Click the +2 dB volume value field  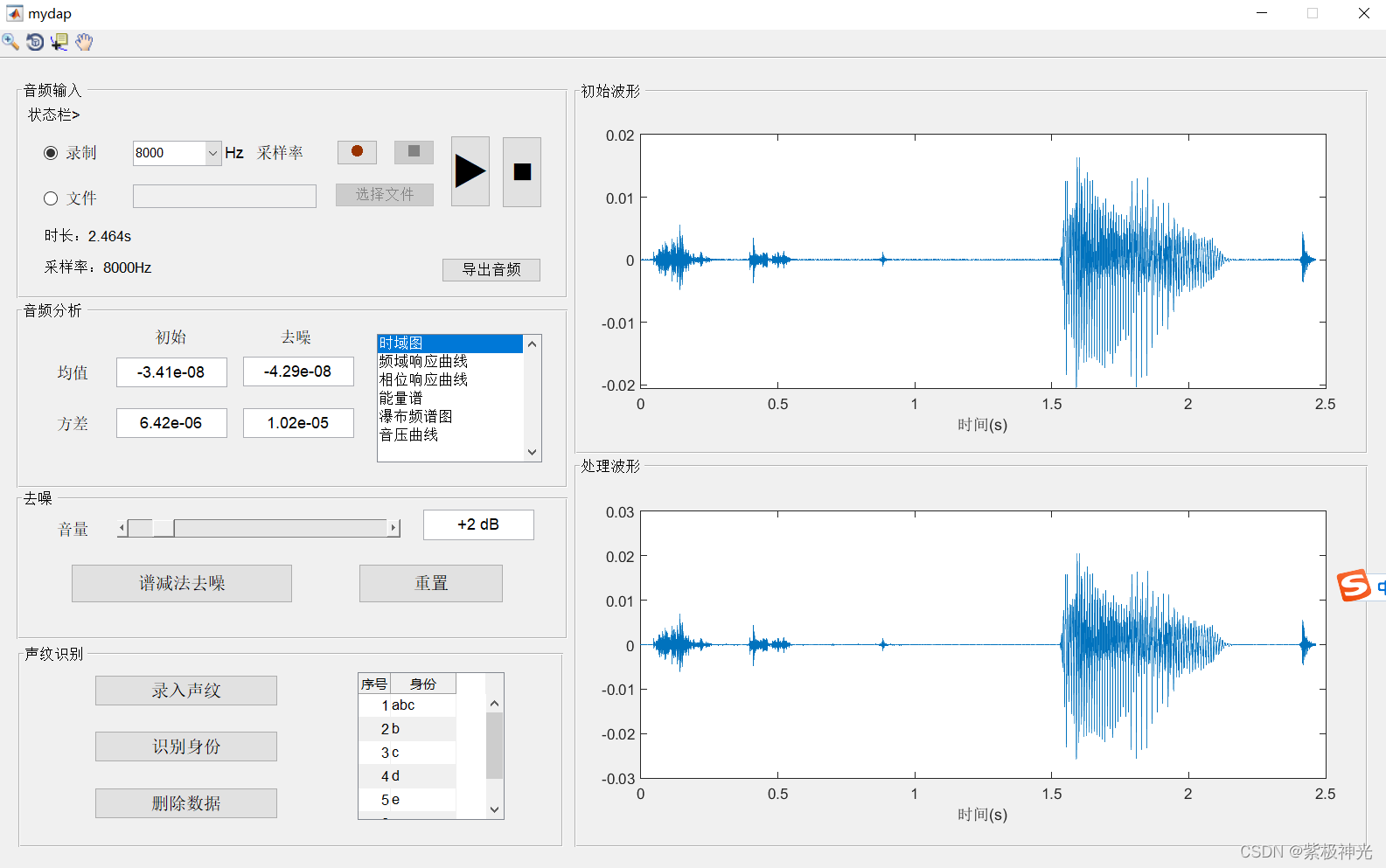pyautogui.click(x=478, y=524)
